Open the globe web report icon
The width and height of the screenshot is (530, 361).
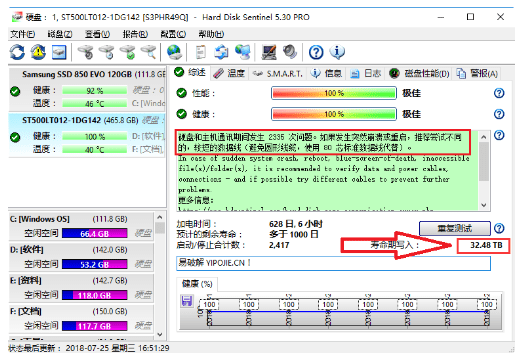pos(174,52)
